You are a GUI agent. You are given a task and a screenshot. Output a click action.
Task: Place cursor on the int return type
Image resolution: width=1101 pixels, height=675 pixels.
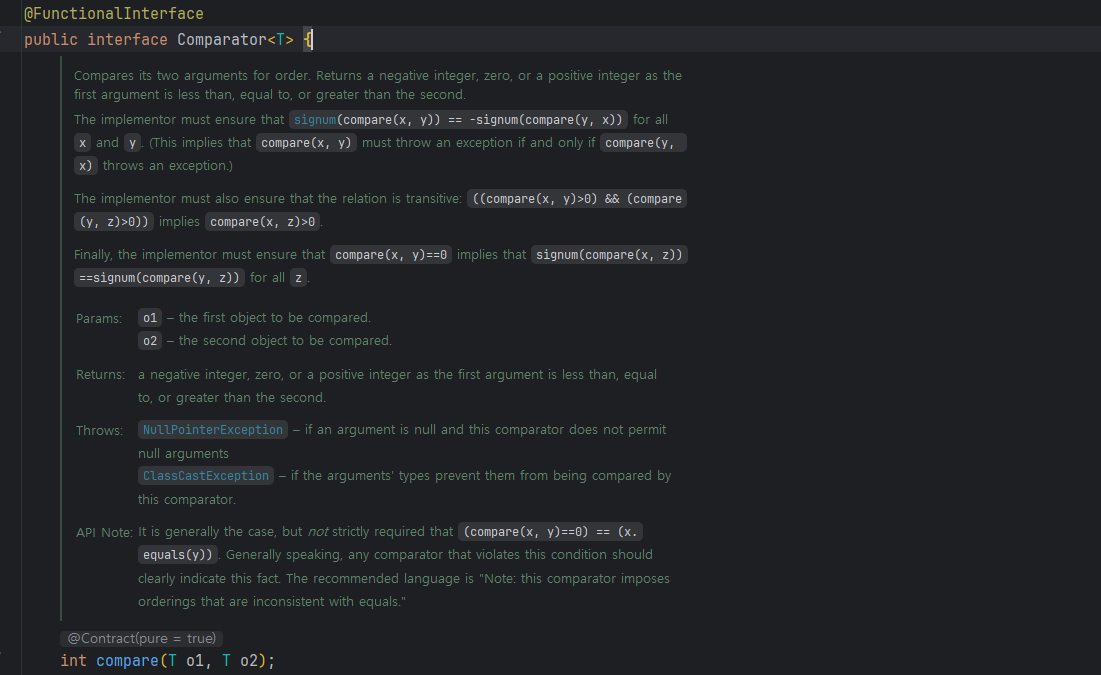(x=73, y=661)
